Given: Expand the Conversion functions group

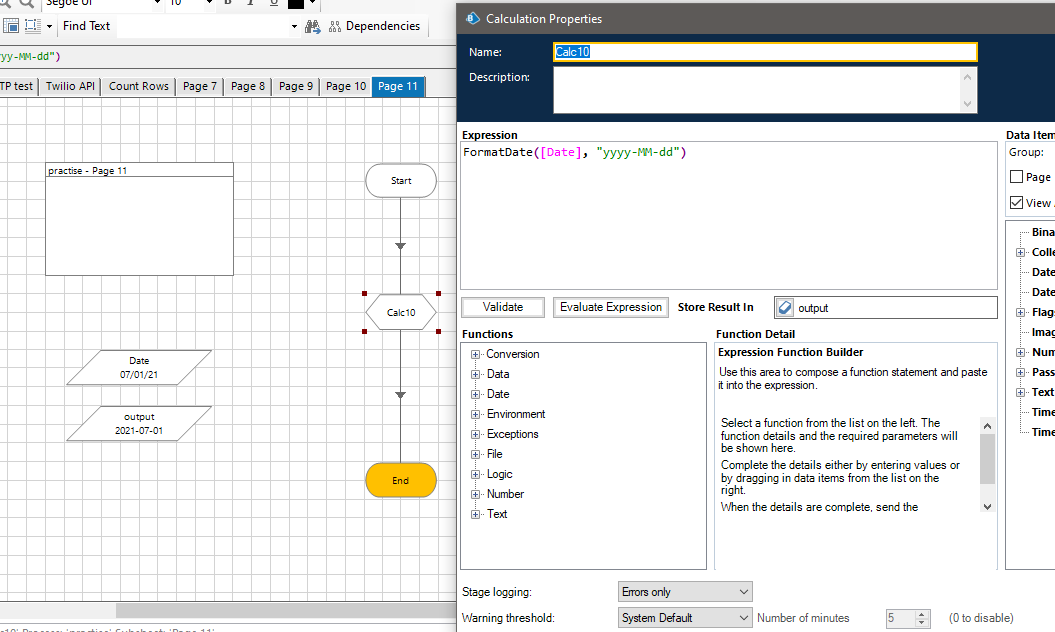Looking at the screenshot, I should pos(476,354).
